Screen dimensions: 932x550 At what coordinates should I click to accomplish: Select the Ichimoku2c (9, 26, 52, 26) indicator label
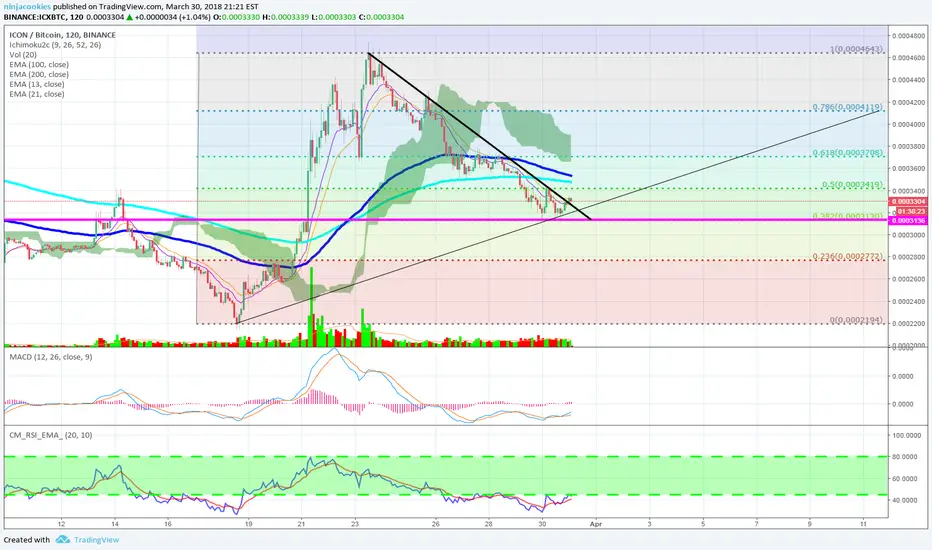[x=55, y=45]
